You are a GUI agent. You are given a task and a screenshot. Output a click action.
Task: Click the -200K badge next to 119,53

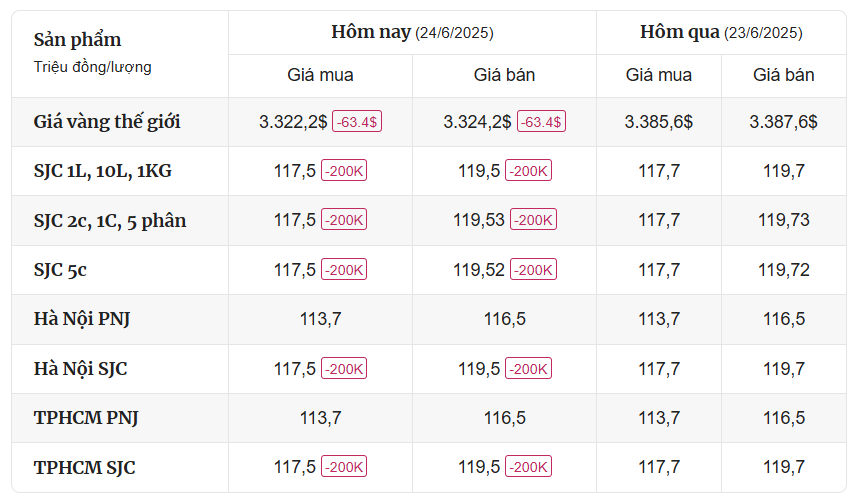pyautogui.click(x=533, y=220)
